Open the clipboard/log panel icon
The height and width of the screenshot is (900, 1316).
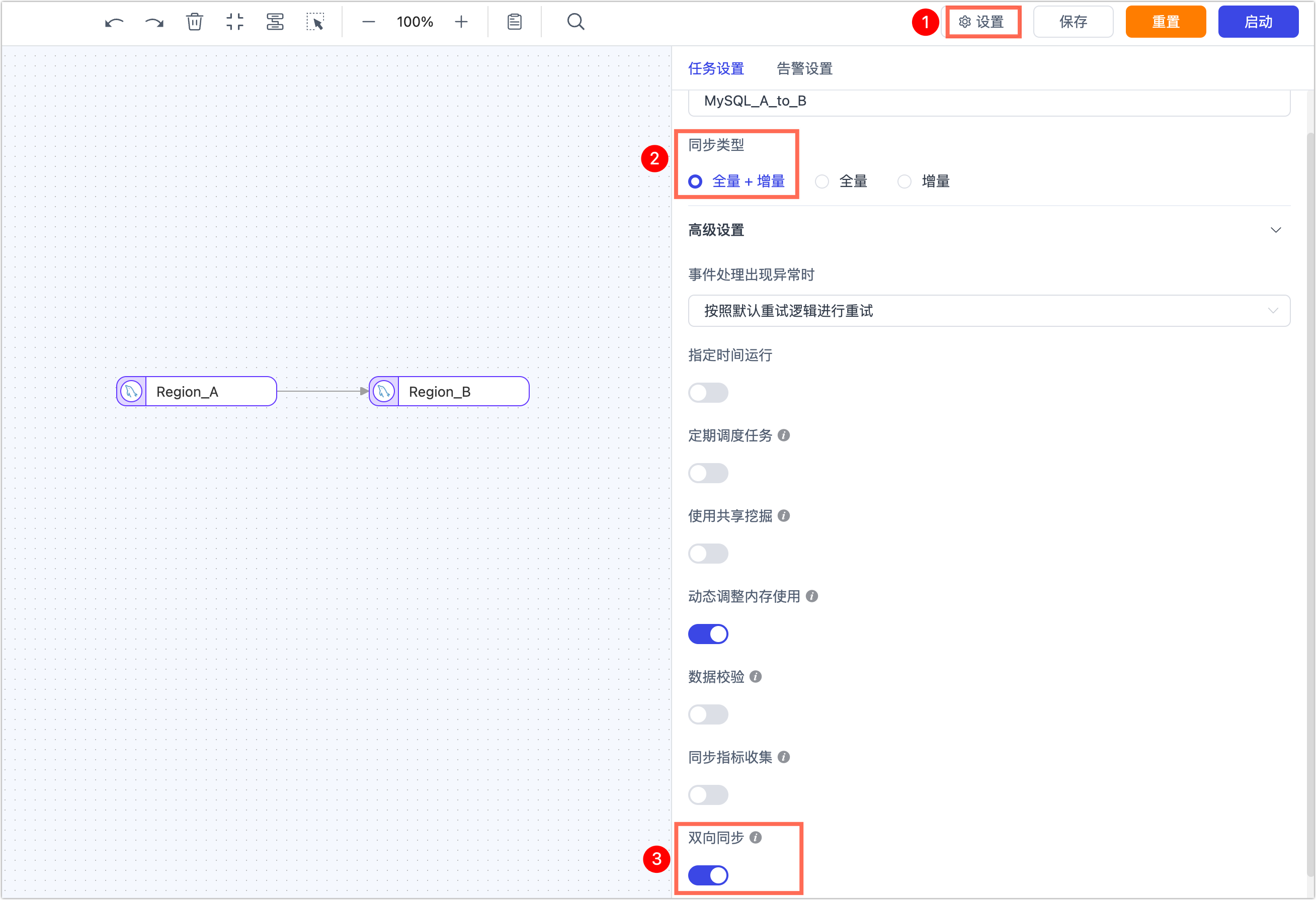click(x=514, y=22)
